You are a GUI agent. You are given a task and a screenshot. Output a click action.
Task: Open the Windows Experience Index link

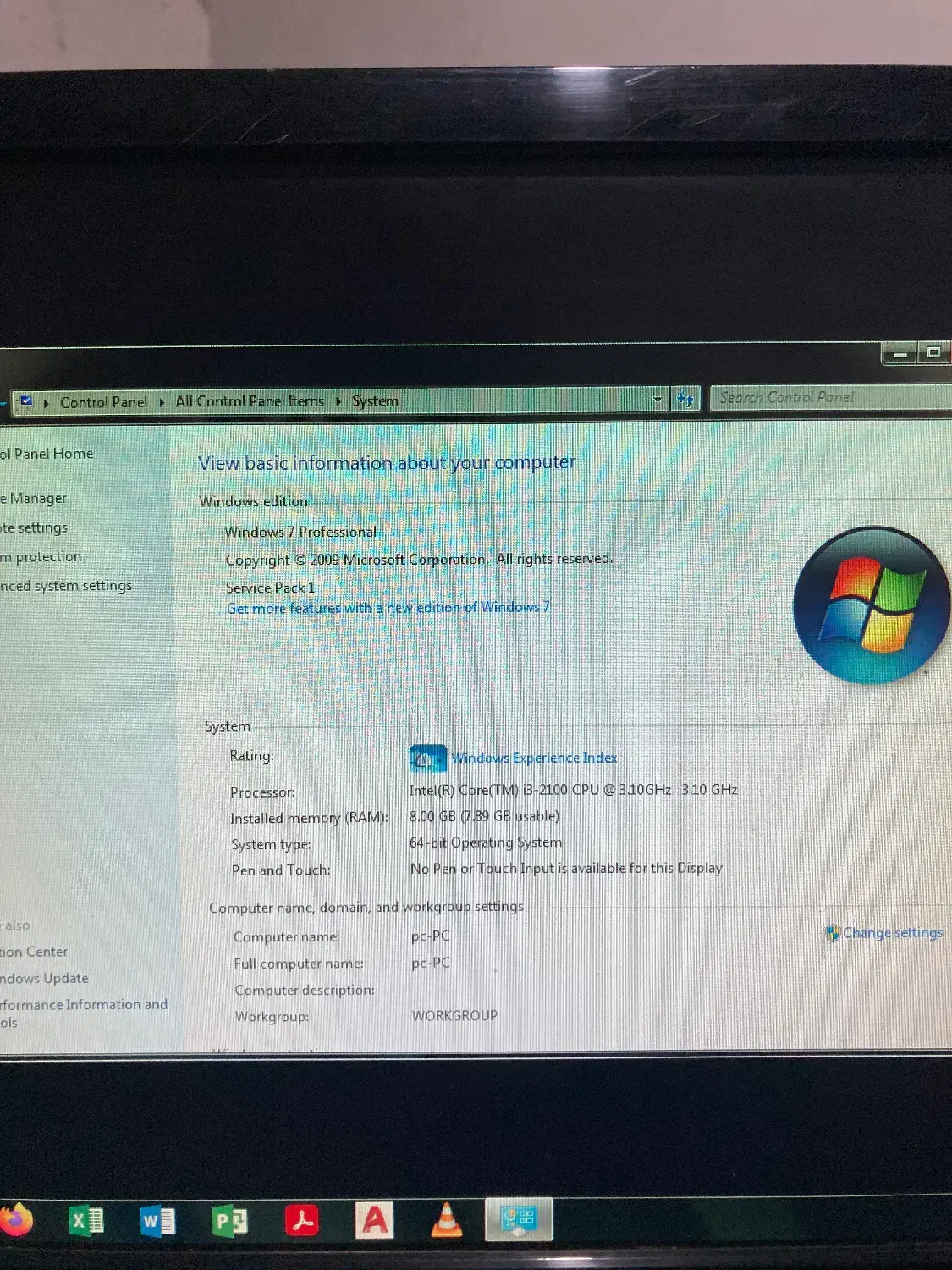coord(534,758)
